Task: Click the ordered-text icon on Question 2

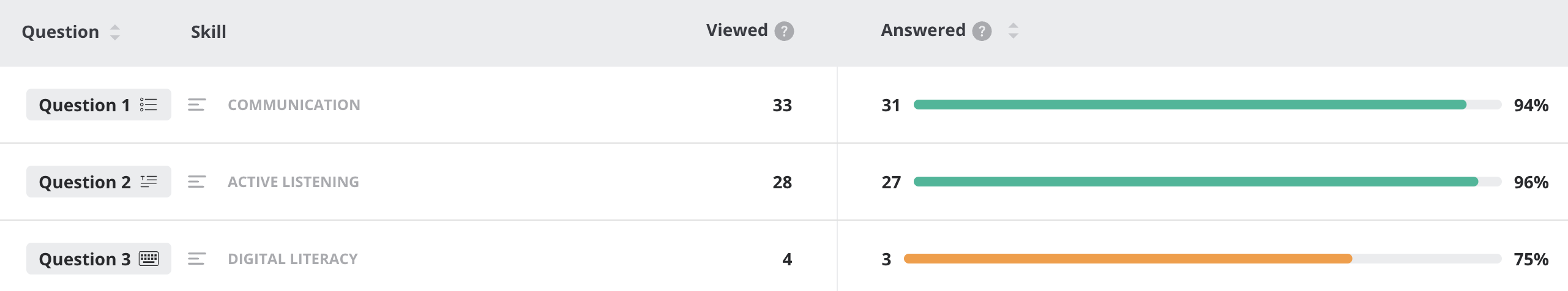Action: click(x=149, y=182)
